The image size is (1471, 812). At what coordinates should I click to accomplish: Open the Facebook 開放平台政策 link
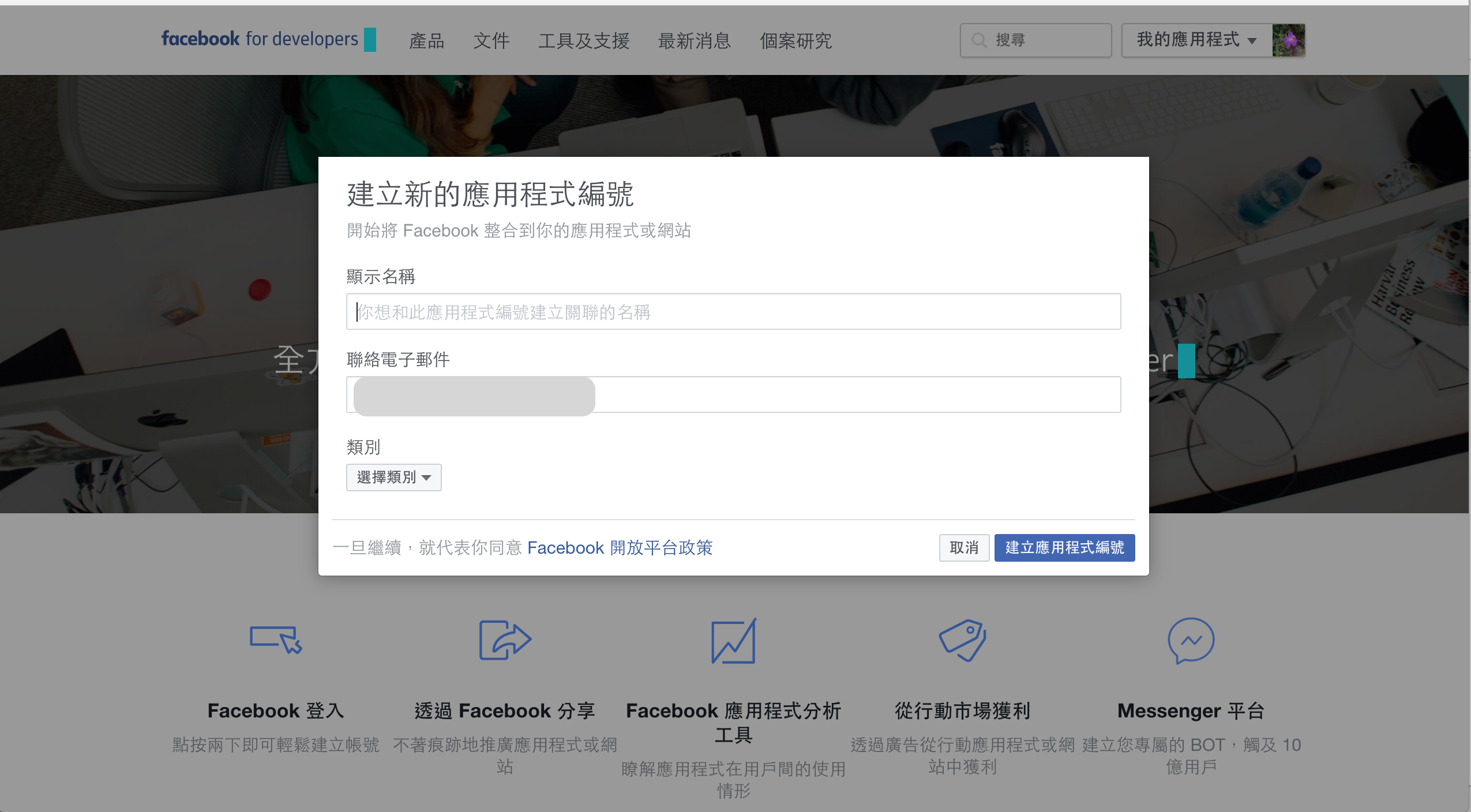[620, 547]
